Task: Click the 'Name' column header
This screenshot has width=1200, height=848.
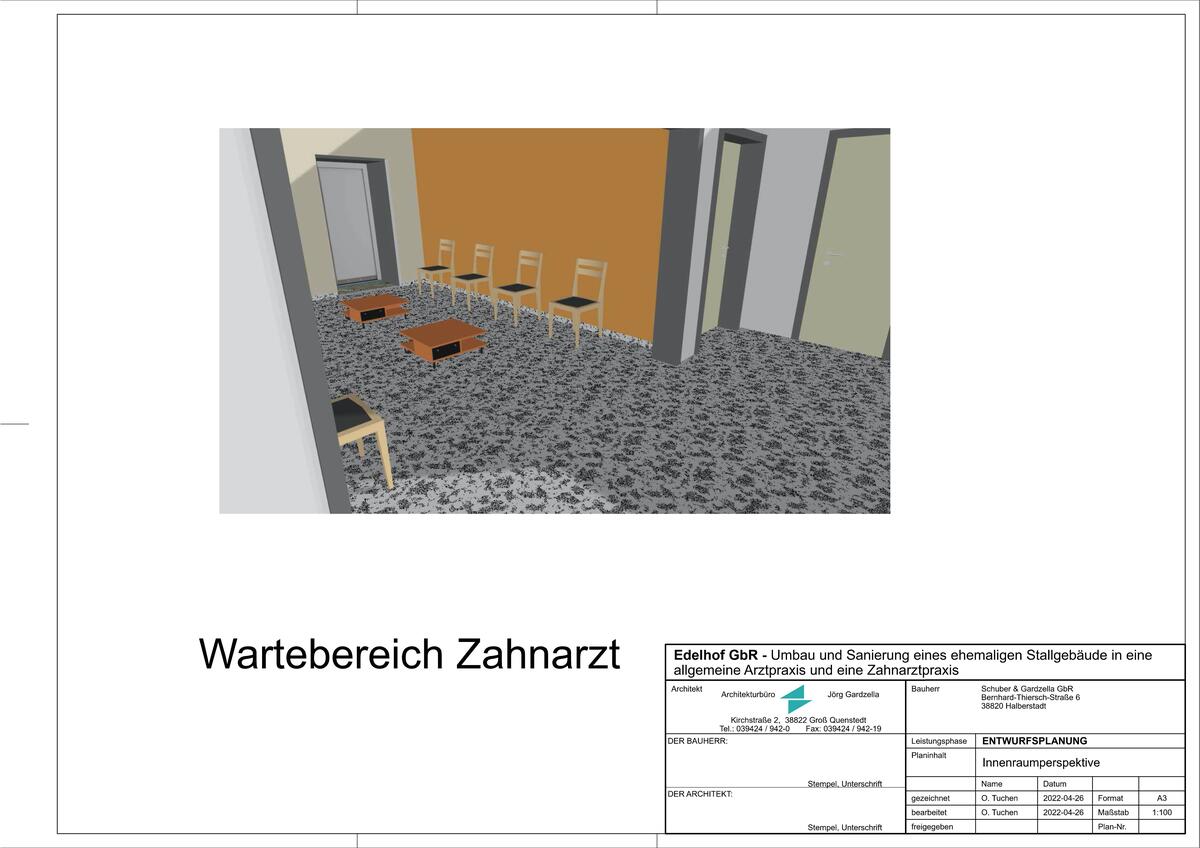Action: (x=992, y=784)
